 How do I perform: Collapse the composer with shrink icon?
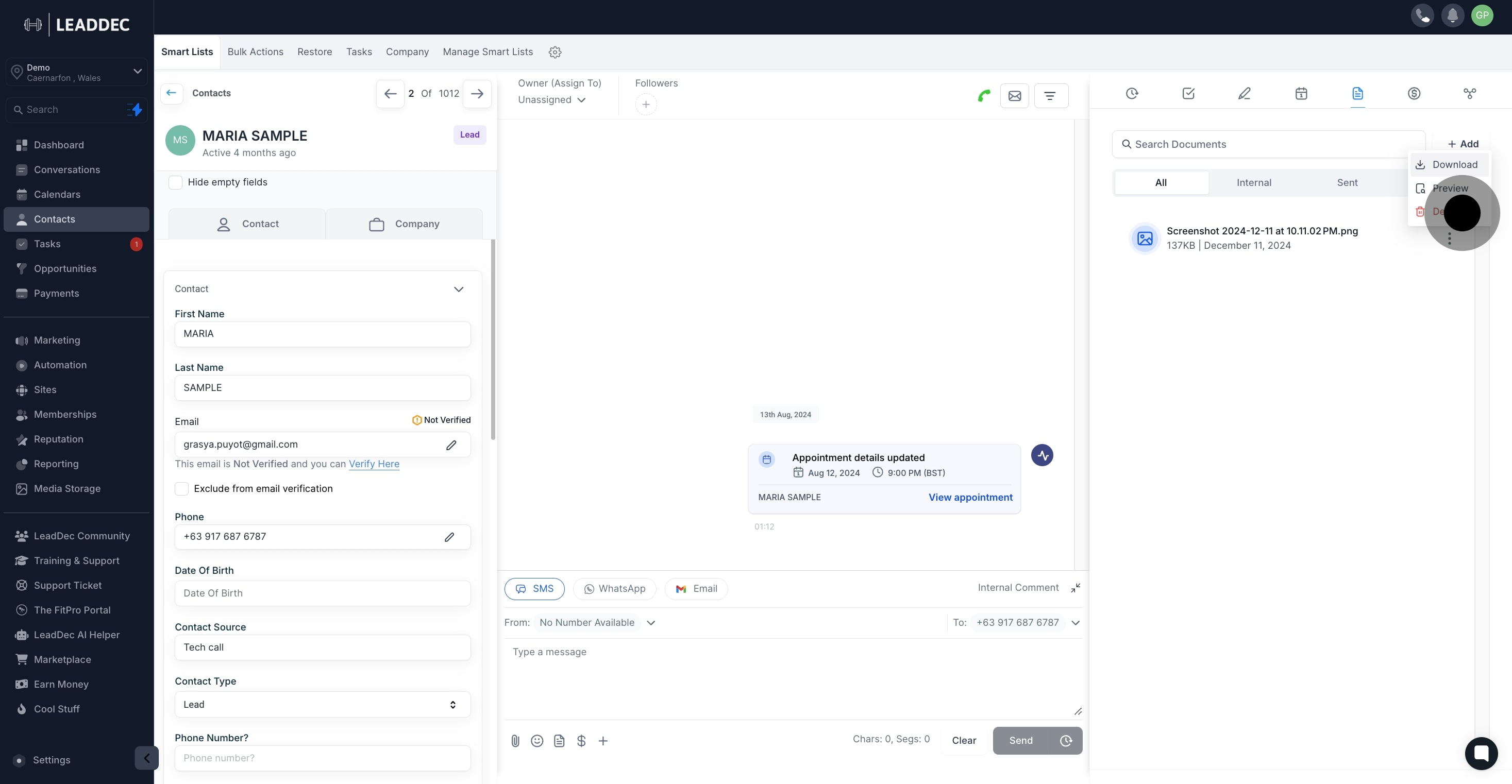coord(1076,588)
